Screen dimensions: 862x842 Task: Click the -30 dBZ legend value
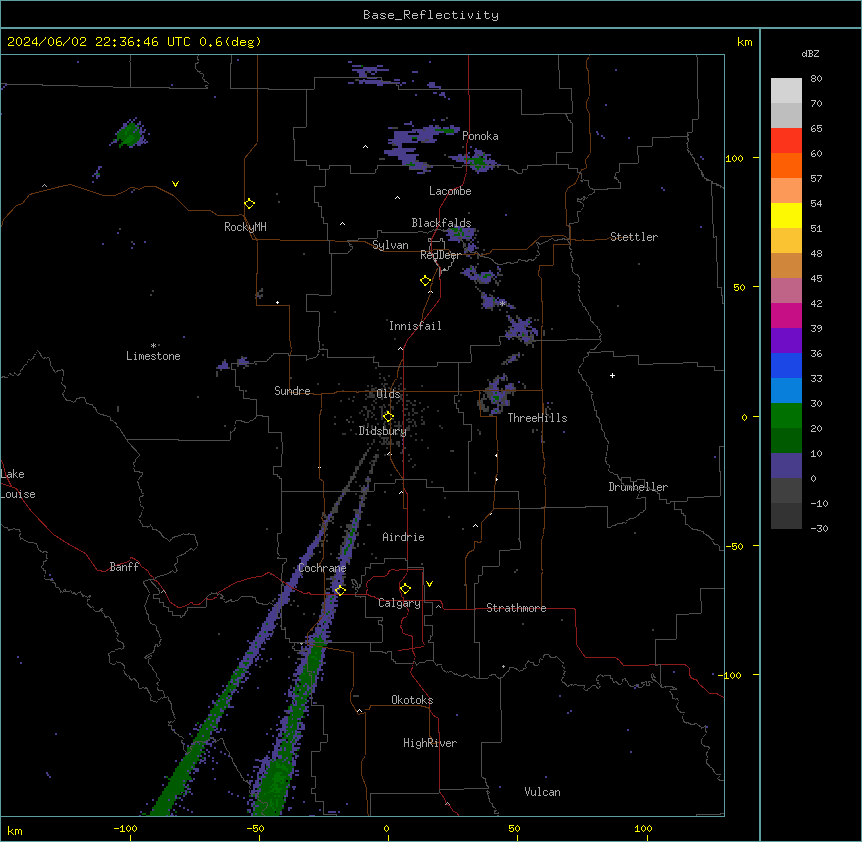(819, 528)
